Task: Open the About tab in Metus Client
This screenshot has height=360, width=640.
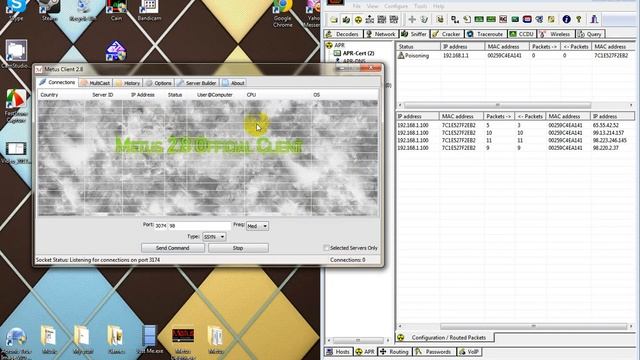Action: tap(233, 83)
